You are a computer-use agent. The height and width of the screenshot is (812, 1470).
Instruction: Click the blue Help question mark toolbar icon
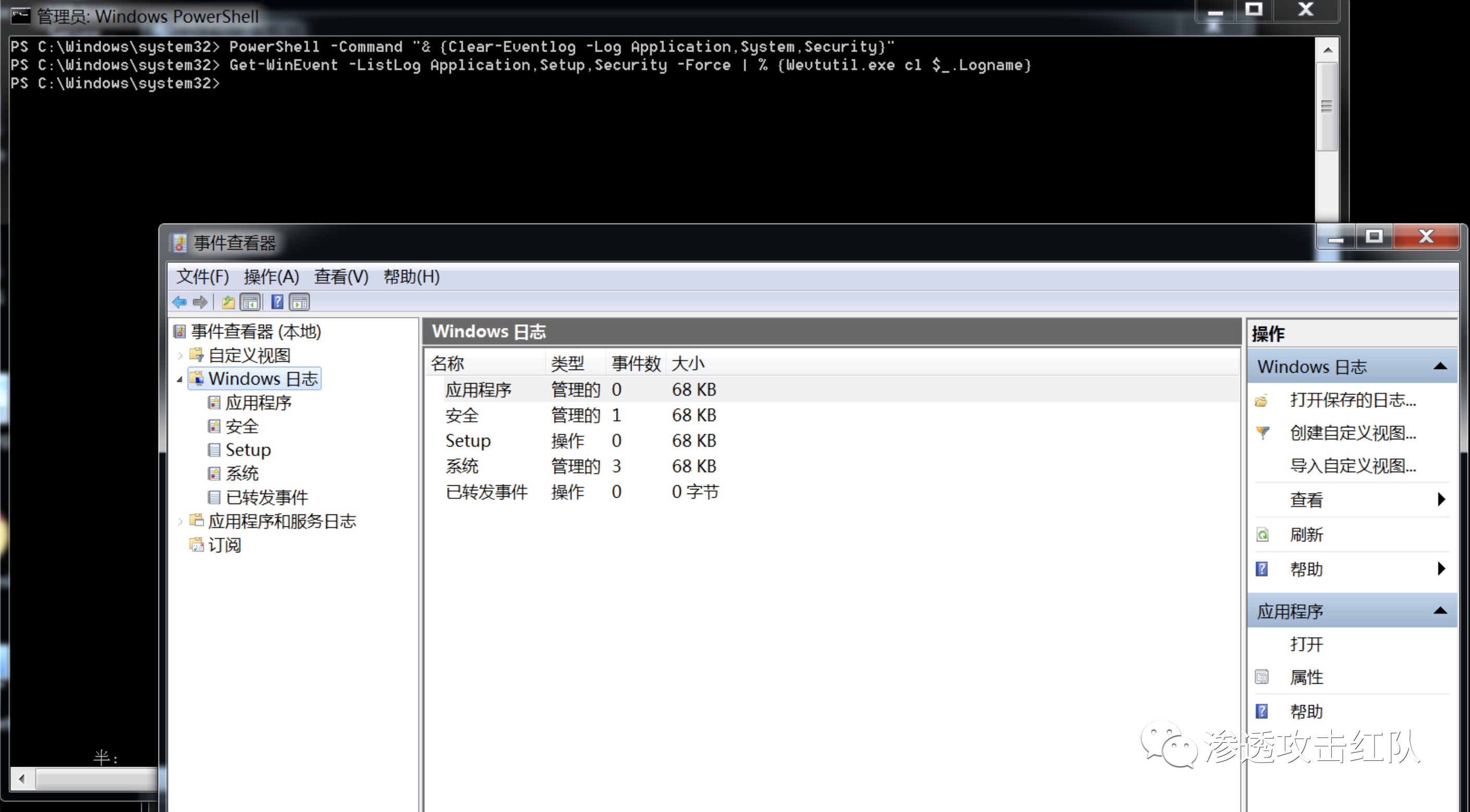tap(277, 302)
